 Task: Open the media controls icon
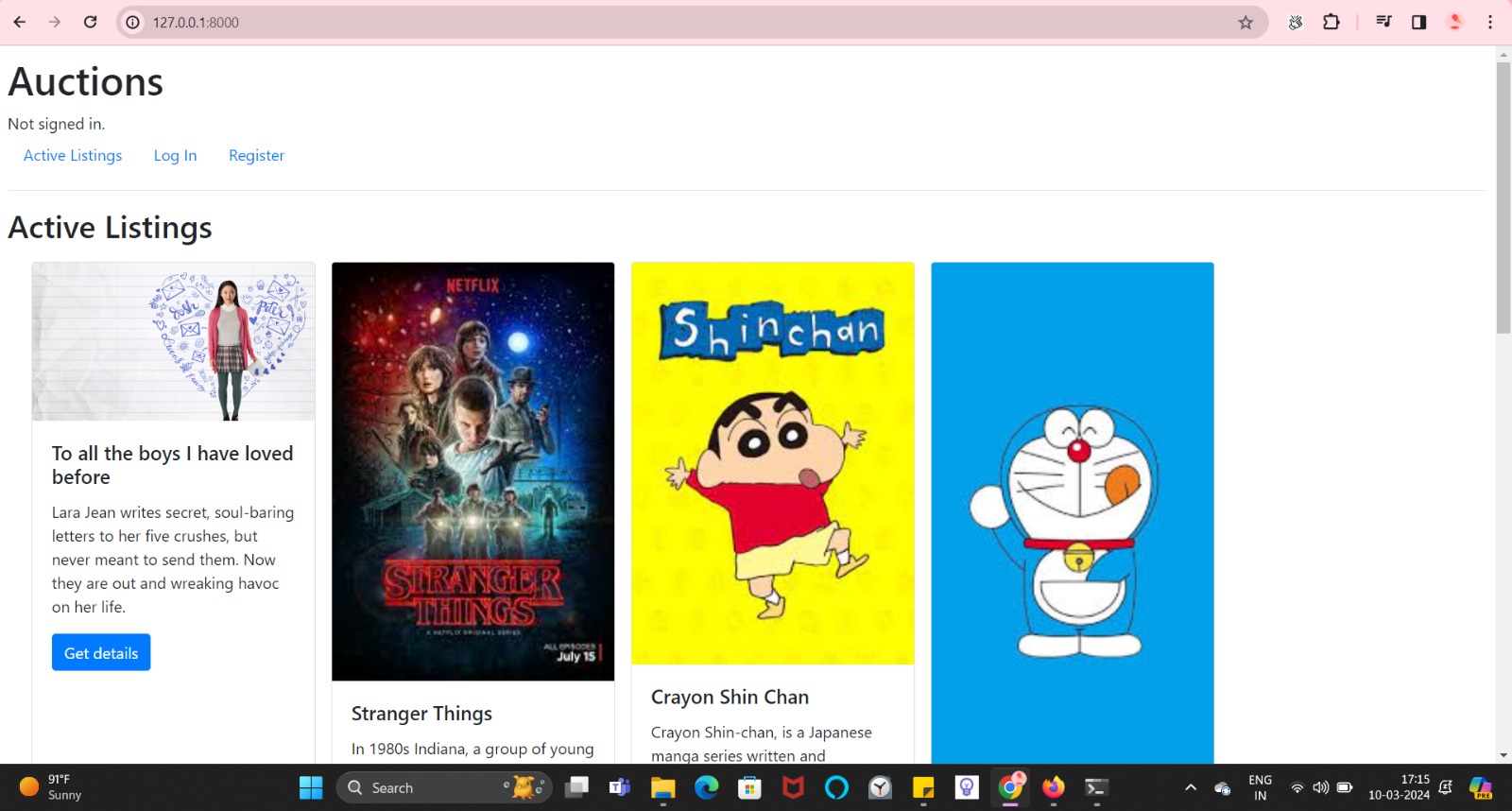[1383, 22]
